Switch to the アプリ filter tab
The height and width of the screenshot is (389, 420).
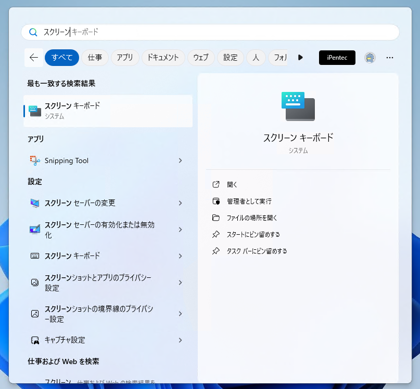pyautogui.click(x=125, y=58)
